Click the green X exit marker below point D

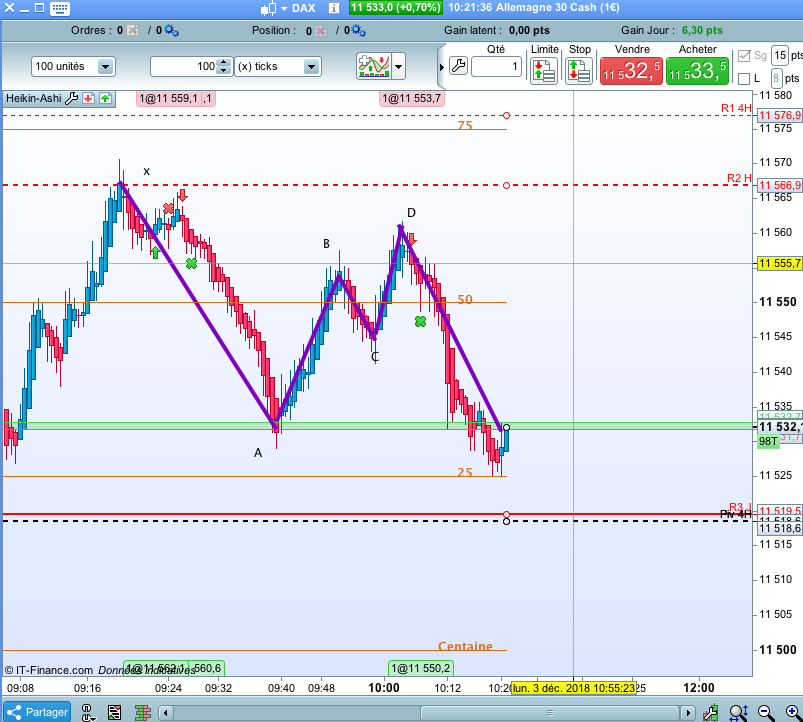coord(420,322)
